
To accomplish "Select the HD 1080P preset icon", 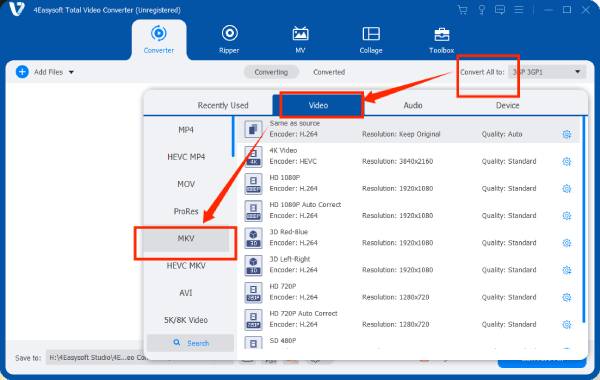I will [x=253, y=184].
